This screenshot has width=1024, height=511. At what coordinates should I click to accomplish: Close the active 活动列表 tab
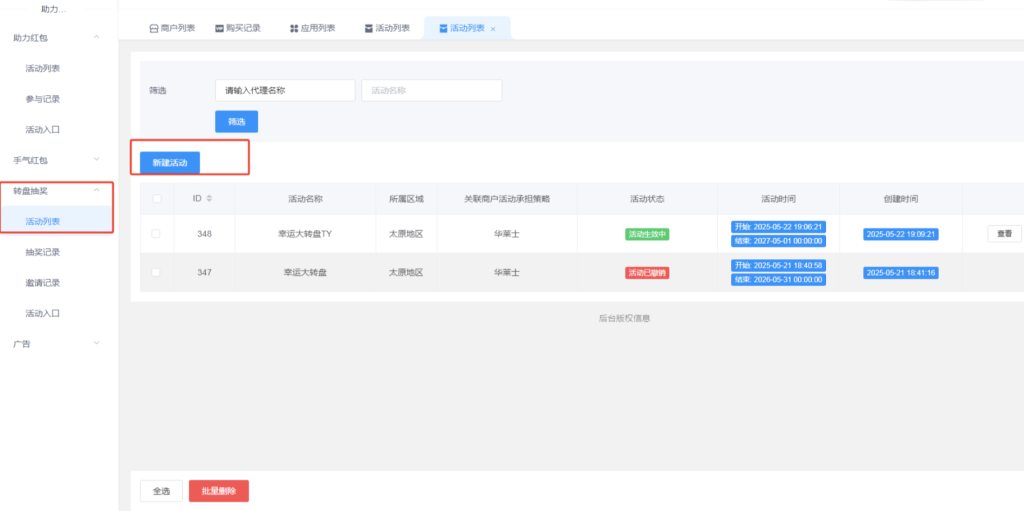pyautogui.click(x=493, y=29)
